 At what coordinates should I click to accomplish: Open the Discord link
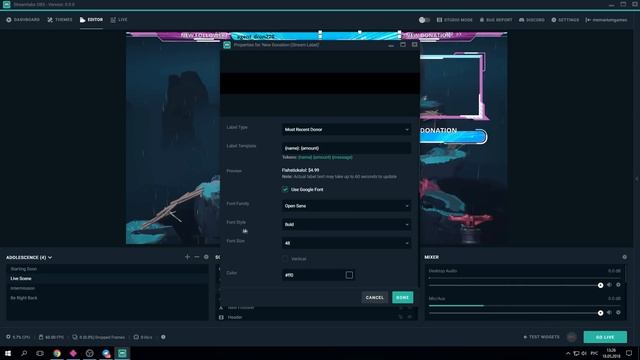(x=531, y=20)
